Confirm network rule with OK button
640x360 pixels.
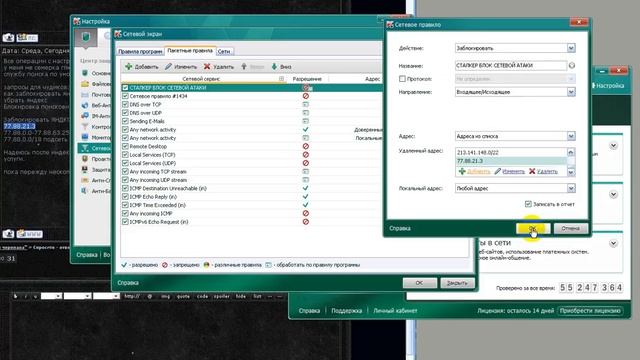pos(533,229)
